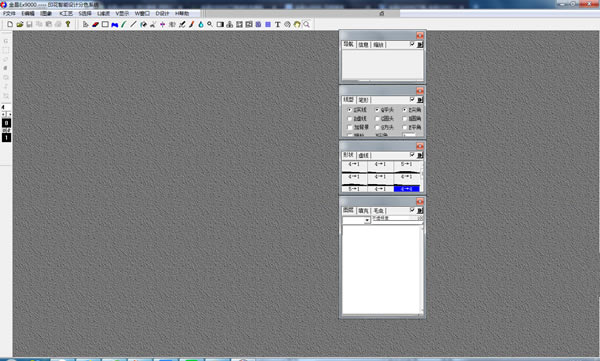Screen dimensions: 600x361
Task: Select the green brush stroke tool
Action: (x=124, y=24)
